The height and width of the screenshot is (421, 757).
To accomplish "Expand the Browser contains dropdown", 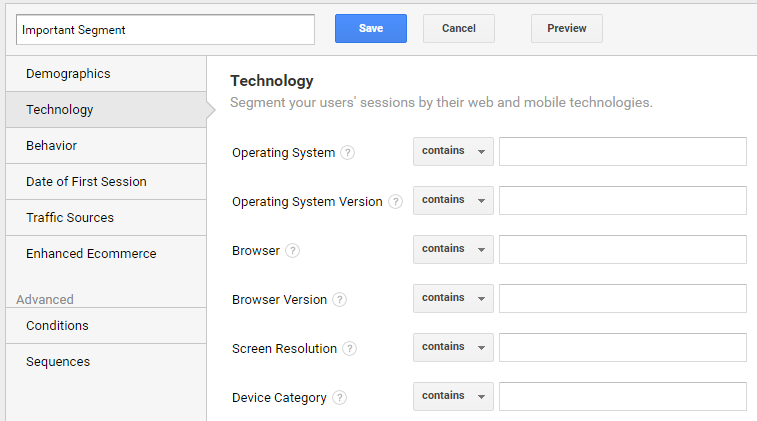I will [x=453, y=249].
